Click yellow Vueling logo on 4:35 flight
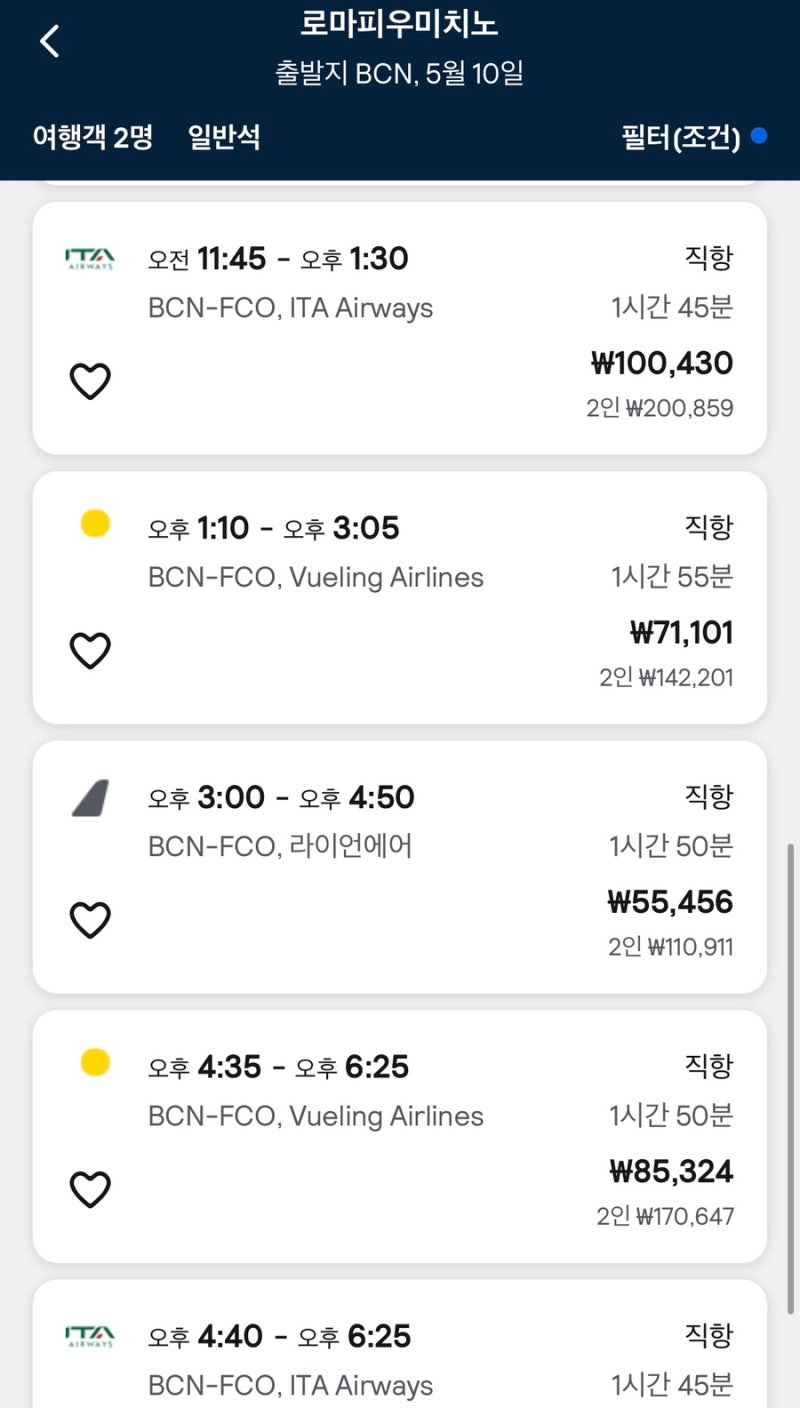The height and width of the screenshot is (1408, 800). [95, 1062]
